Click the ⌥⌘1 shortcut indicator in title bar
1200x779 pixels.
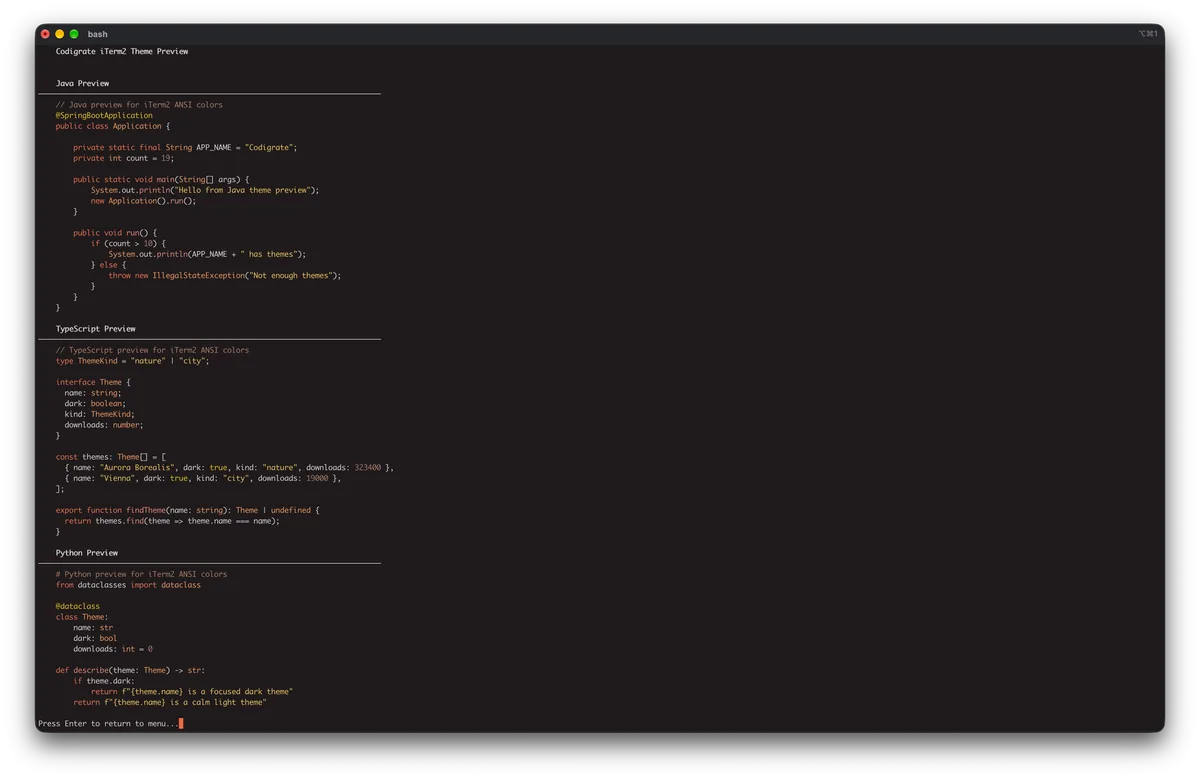1148,34
